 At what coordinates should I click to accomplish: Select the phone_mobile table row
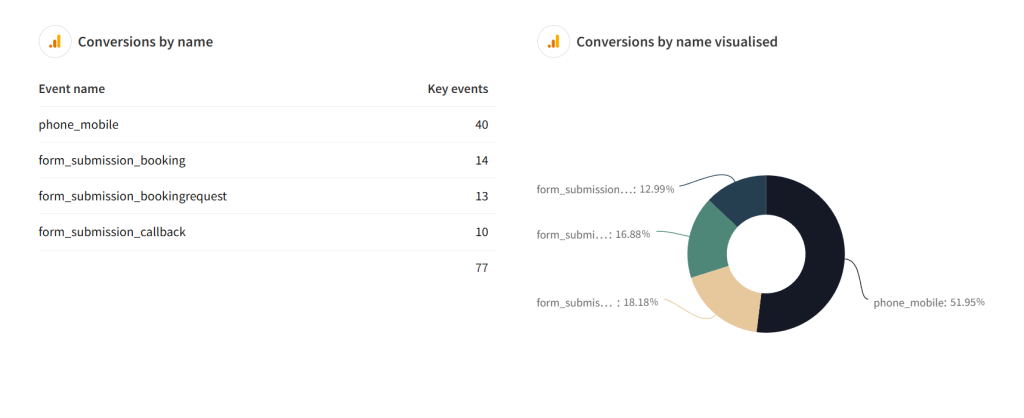267,125
